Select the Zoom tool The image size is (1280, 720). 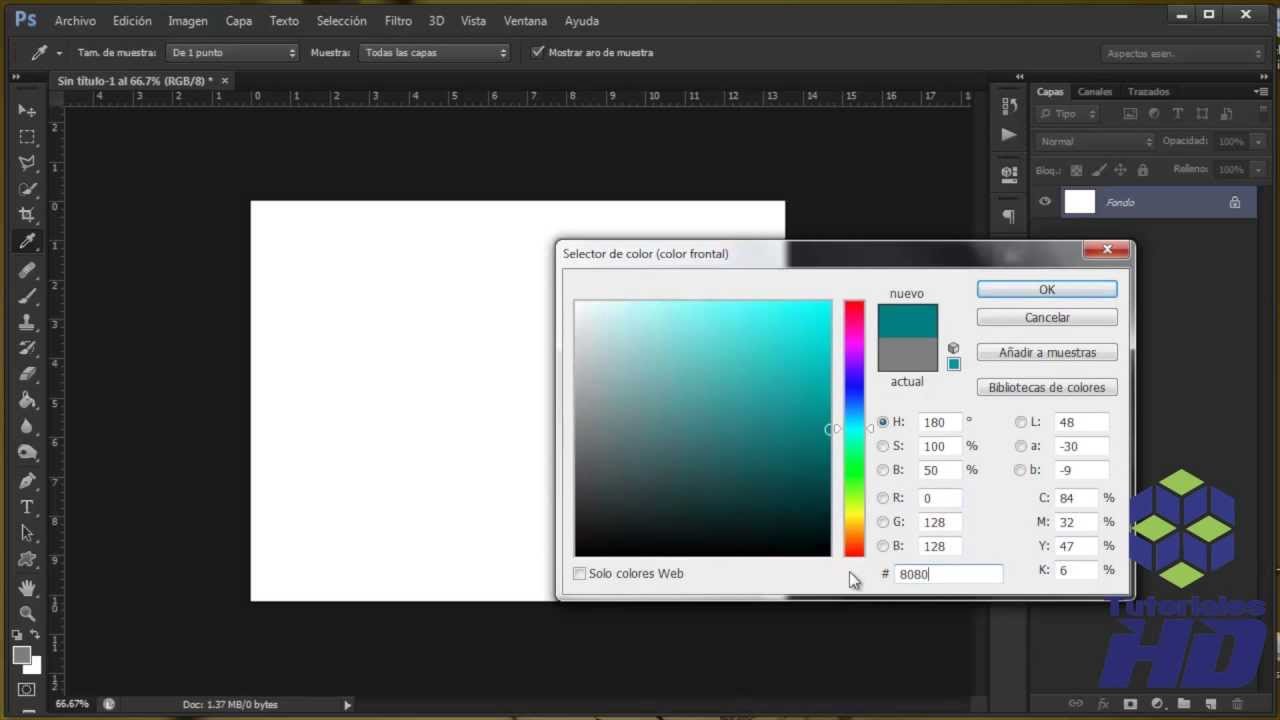point(27,613)
